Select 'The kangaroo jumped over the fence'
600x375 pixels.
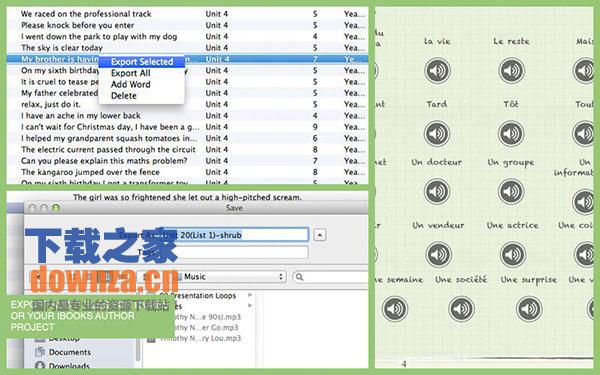coord(188,172)
